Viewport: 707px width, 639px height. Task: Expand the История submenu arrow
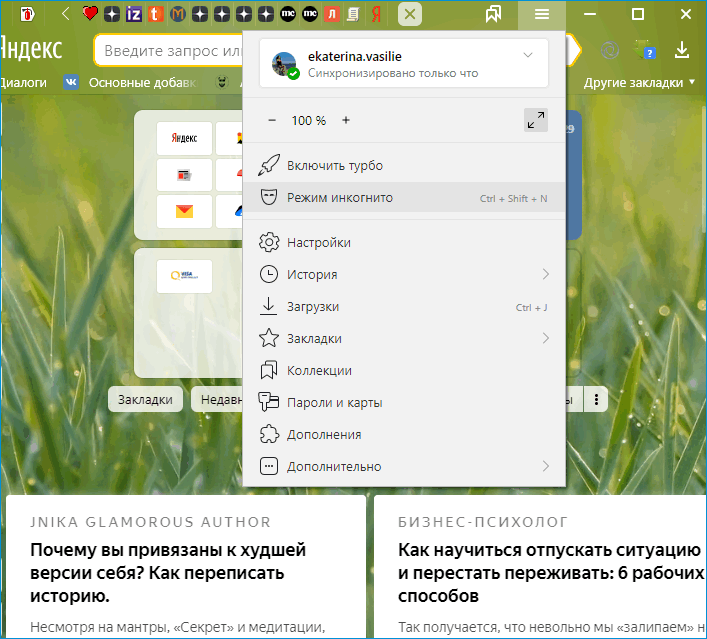click(546, 274)
